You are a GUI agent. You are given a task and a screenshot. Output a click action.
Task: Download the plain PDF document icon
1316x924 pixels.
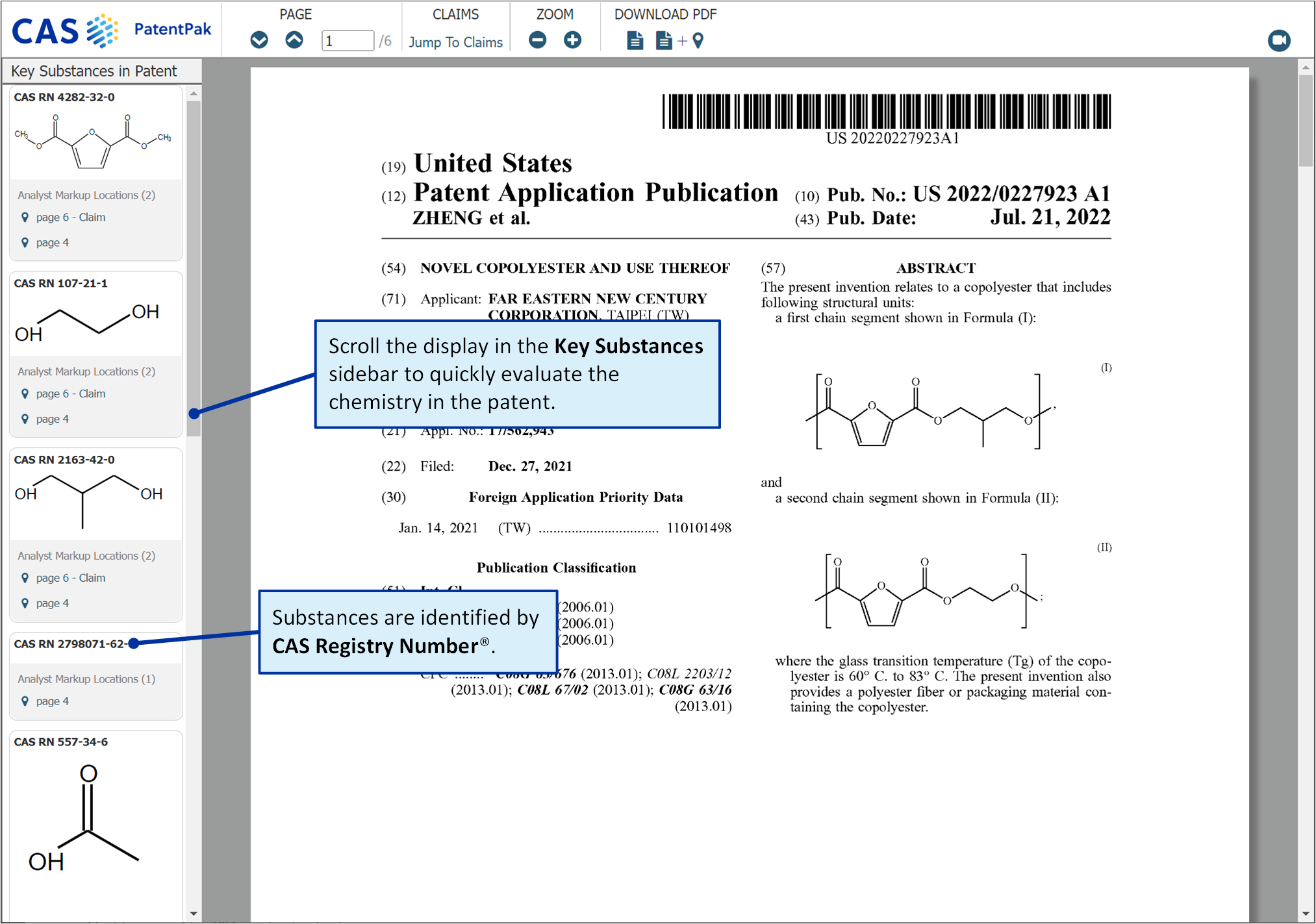click(x=635, y=41)
